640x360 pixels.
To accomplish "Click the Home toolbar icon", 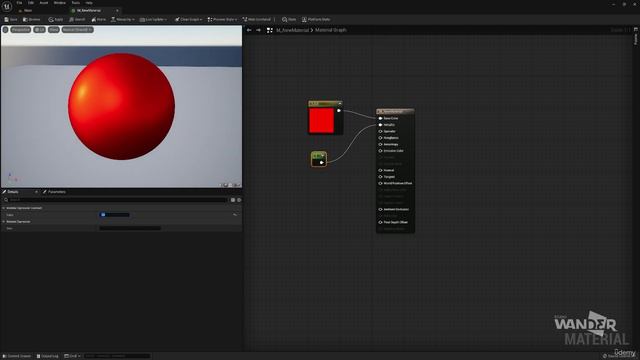I will coord(98,19).
